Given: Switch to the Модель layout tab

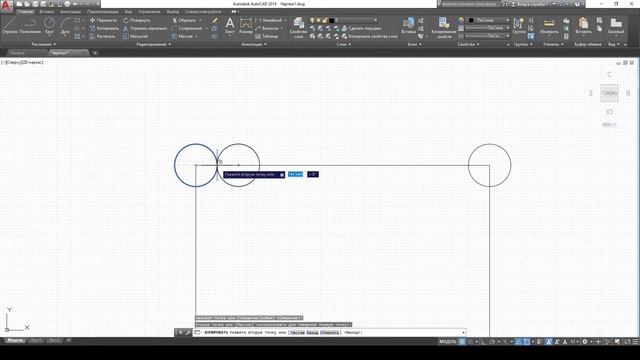Looking at the screenshot, I should click(x=15, y=340).
